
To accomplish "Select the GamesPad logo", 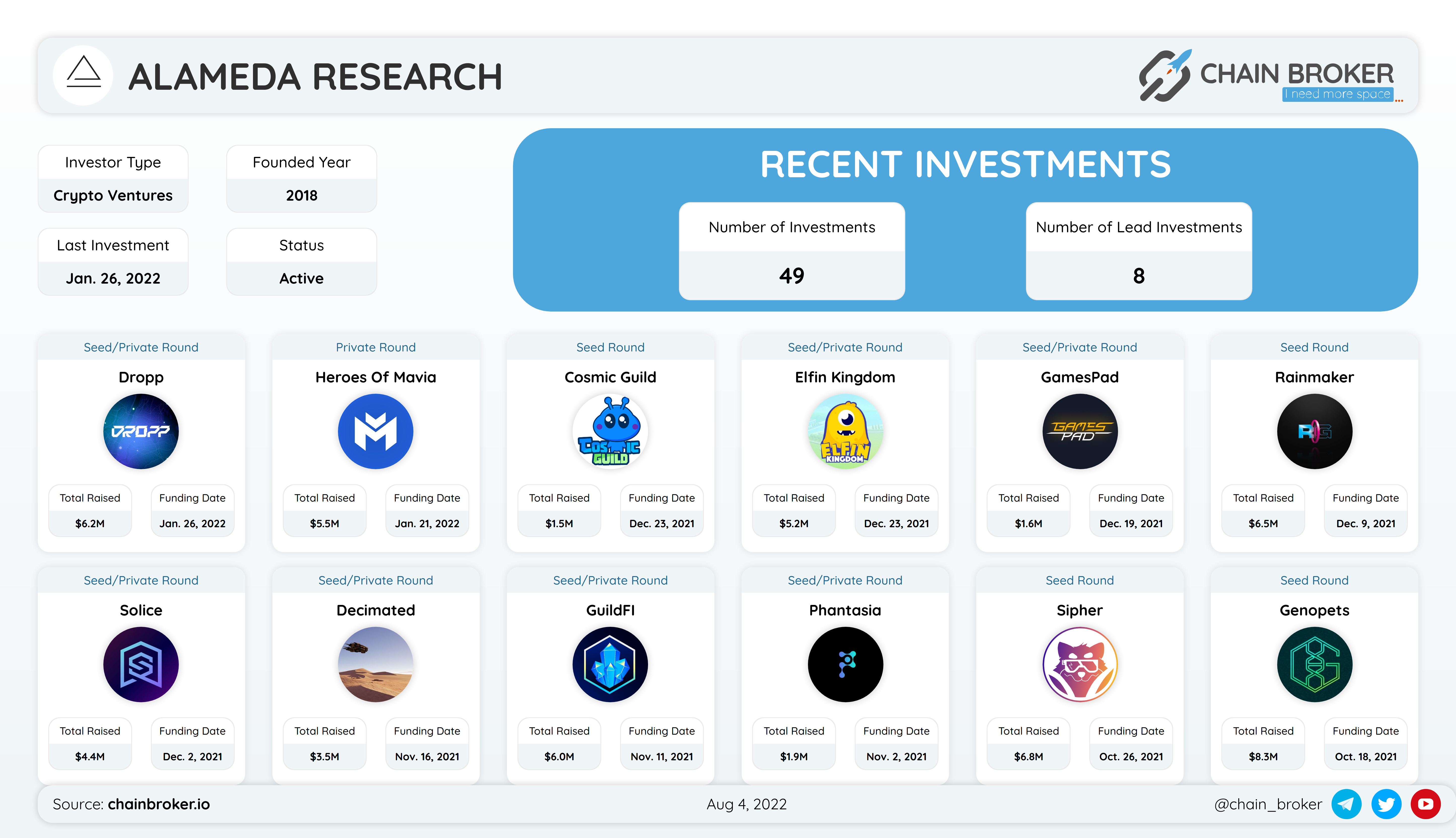I will point(1080,431).
